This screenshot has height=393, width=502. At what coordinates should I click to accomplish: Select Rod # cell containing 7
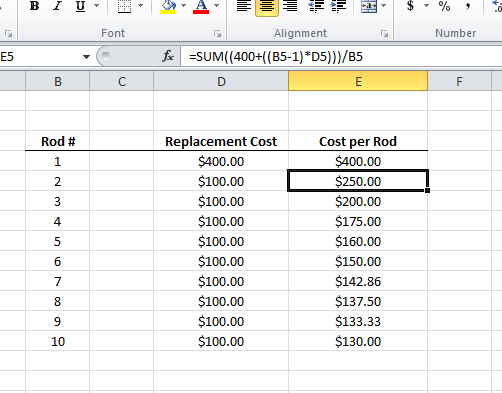pyautogui.click(x=58, y=281)
